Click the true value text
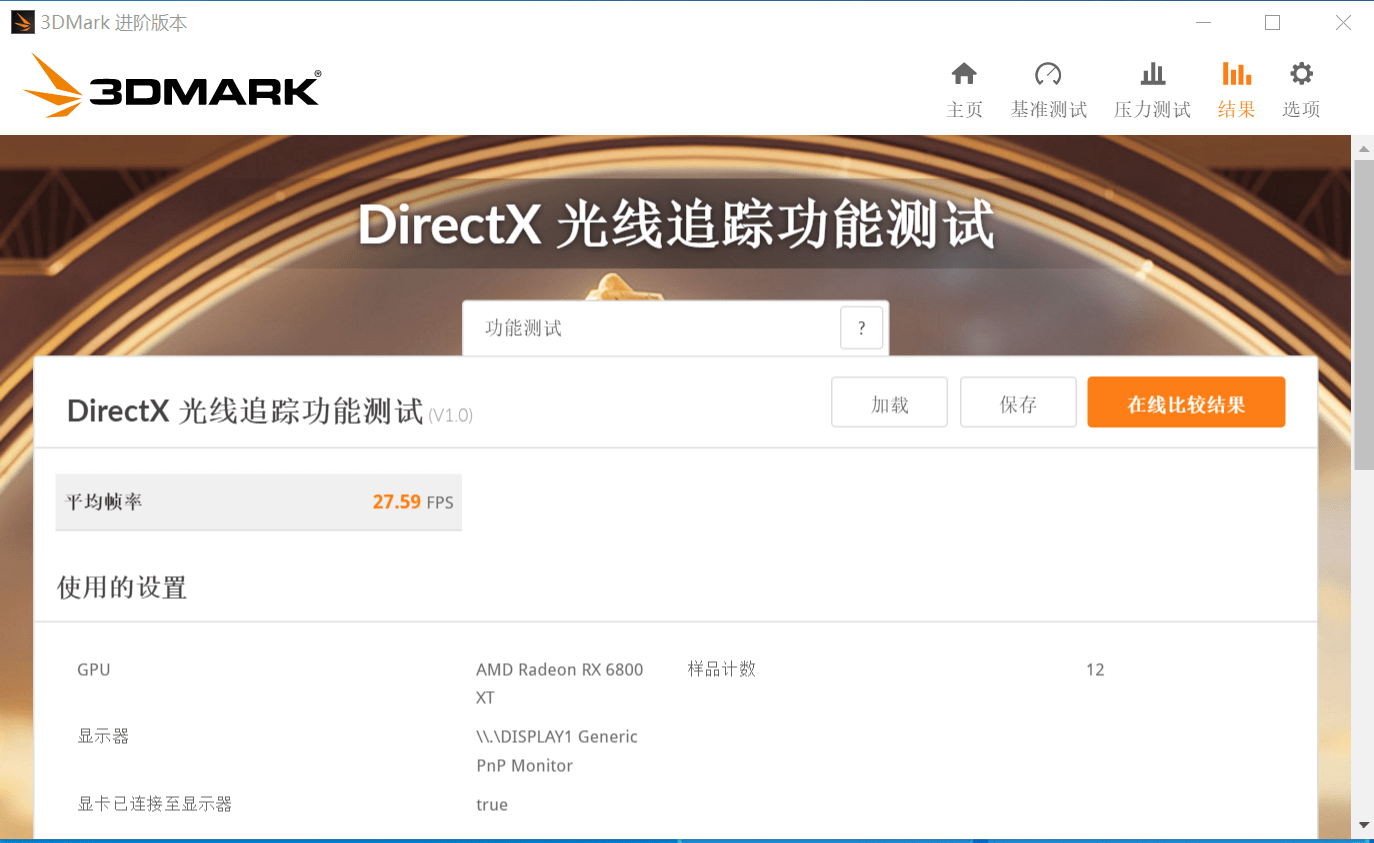Image resolution: width=1374 pixels, height=843 pixels. (x=492, y=804)
